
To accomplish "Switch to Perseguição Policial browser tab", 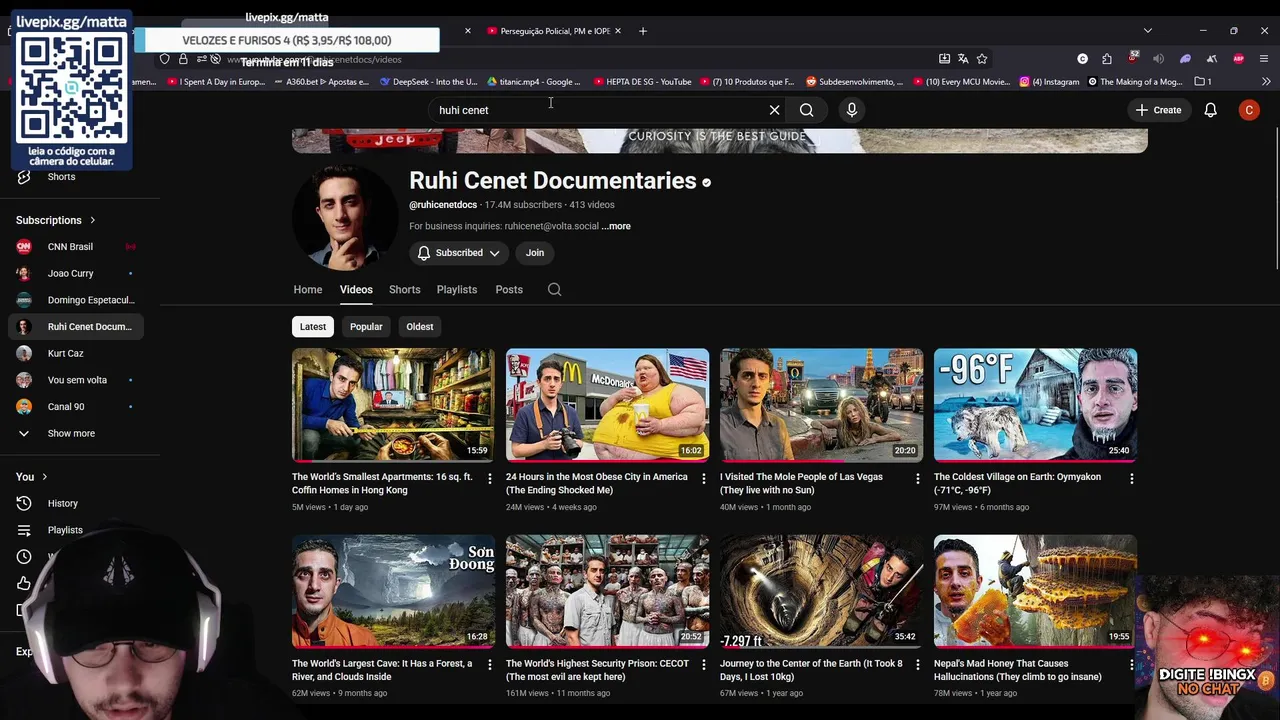I will tap(555, 31).
